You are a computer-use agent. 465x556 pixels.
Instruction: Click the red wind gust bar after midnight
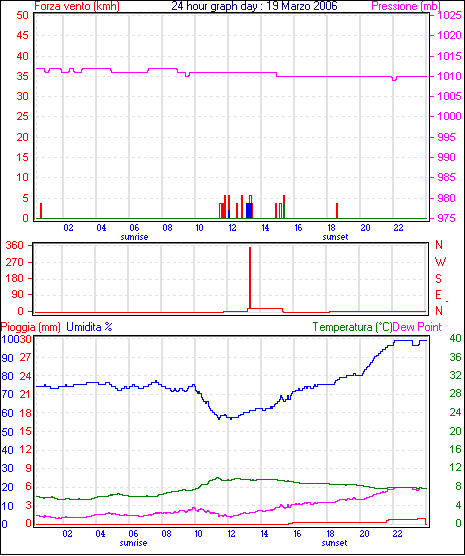point(41,211)
